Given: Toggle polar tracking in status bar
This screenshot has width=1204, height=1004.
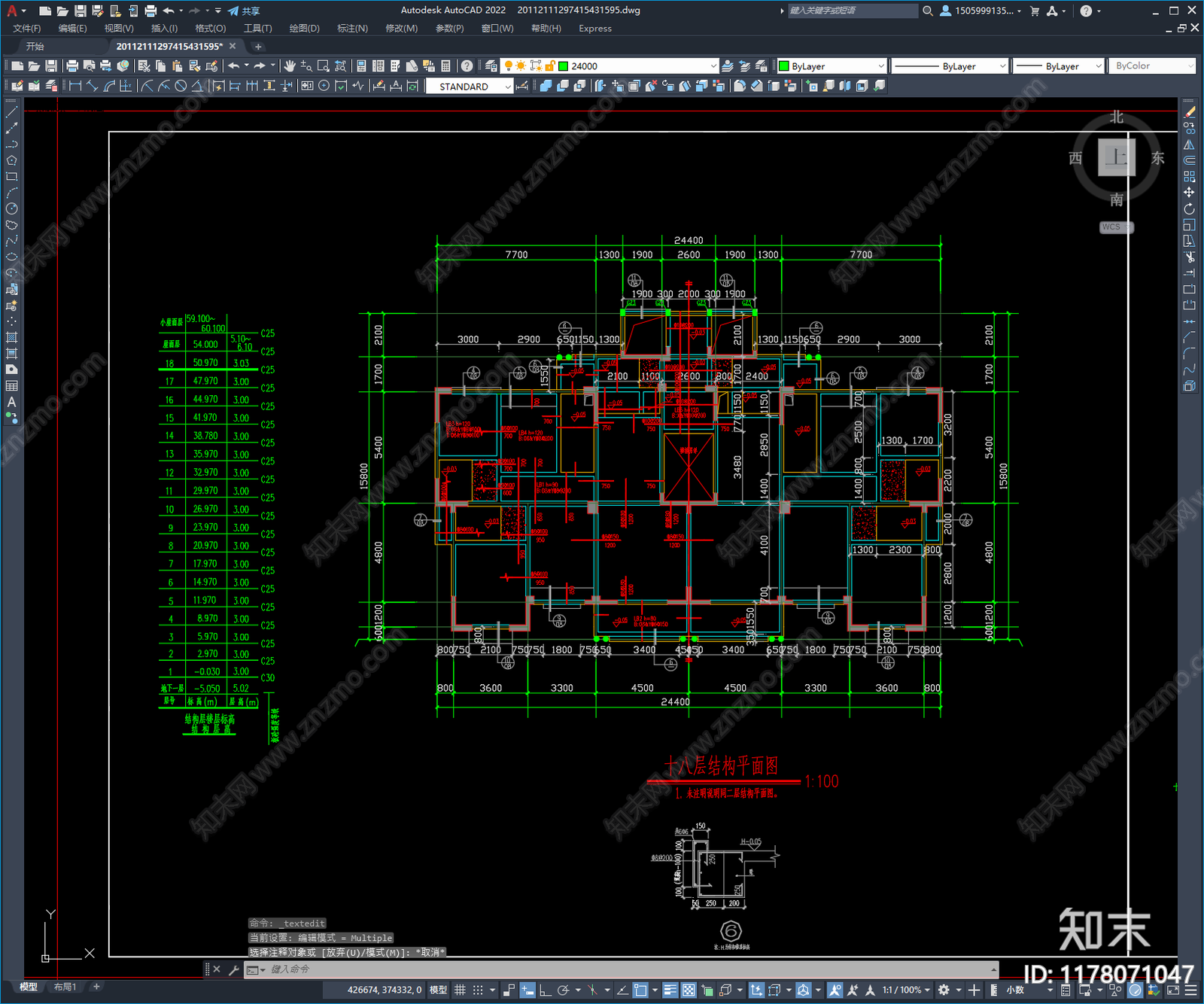Looking at the screenshot, I should [563, 990].
